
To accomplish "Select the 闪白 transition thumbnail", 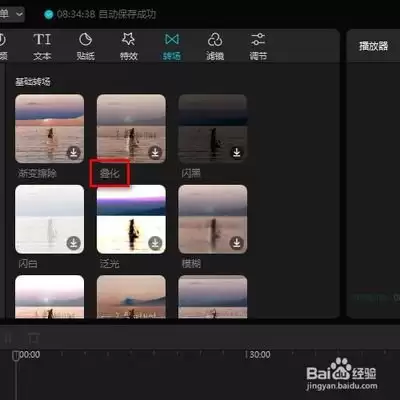I will click(x=50, y=219).
